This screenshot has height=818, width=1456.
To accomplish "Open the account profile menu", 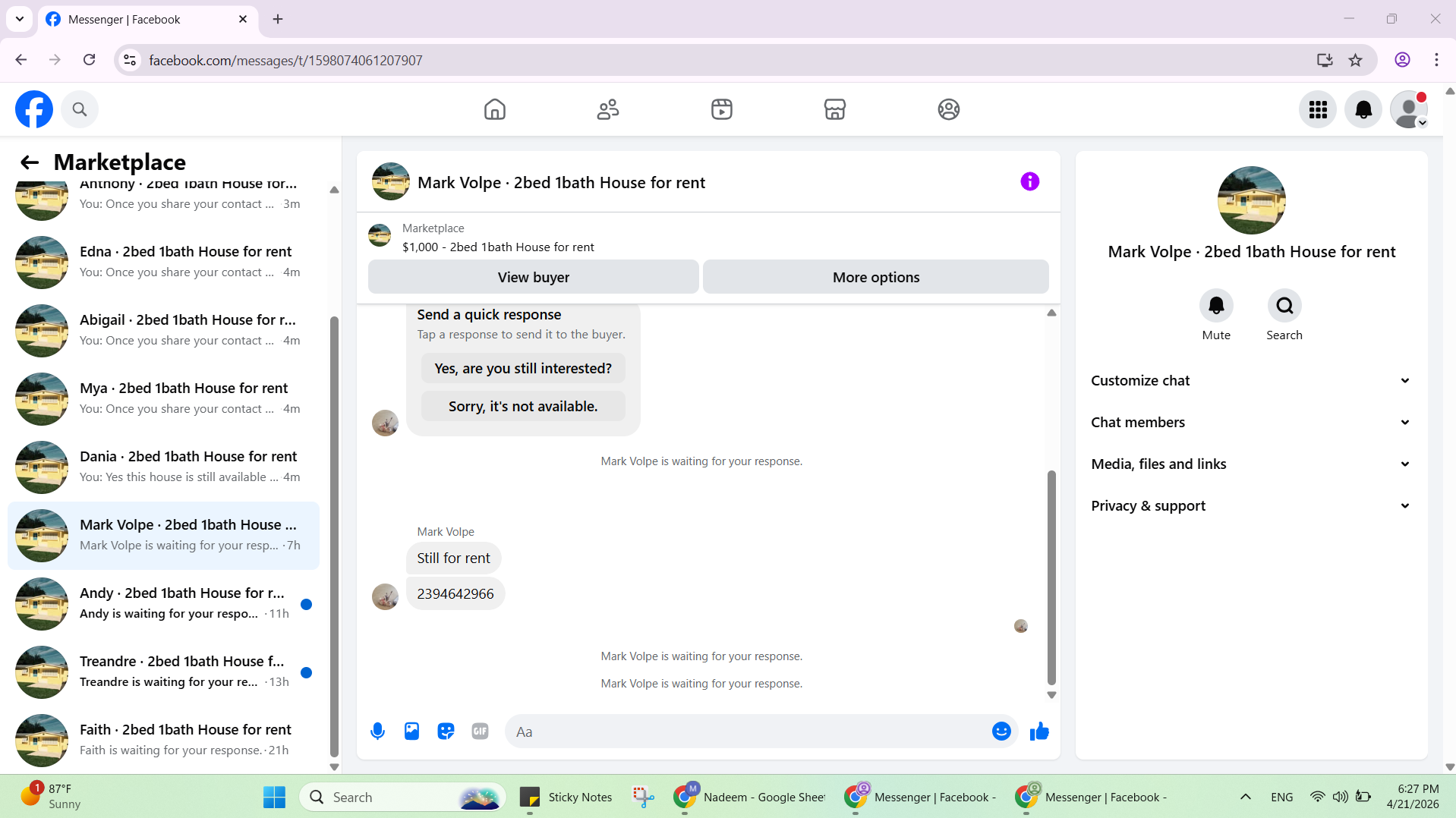I will [x=1409, y=110].
